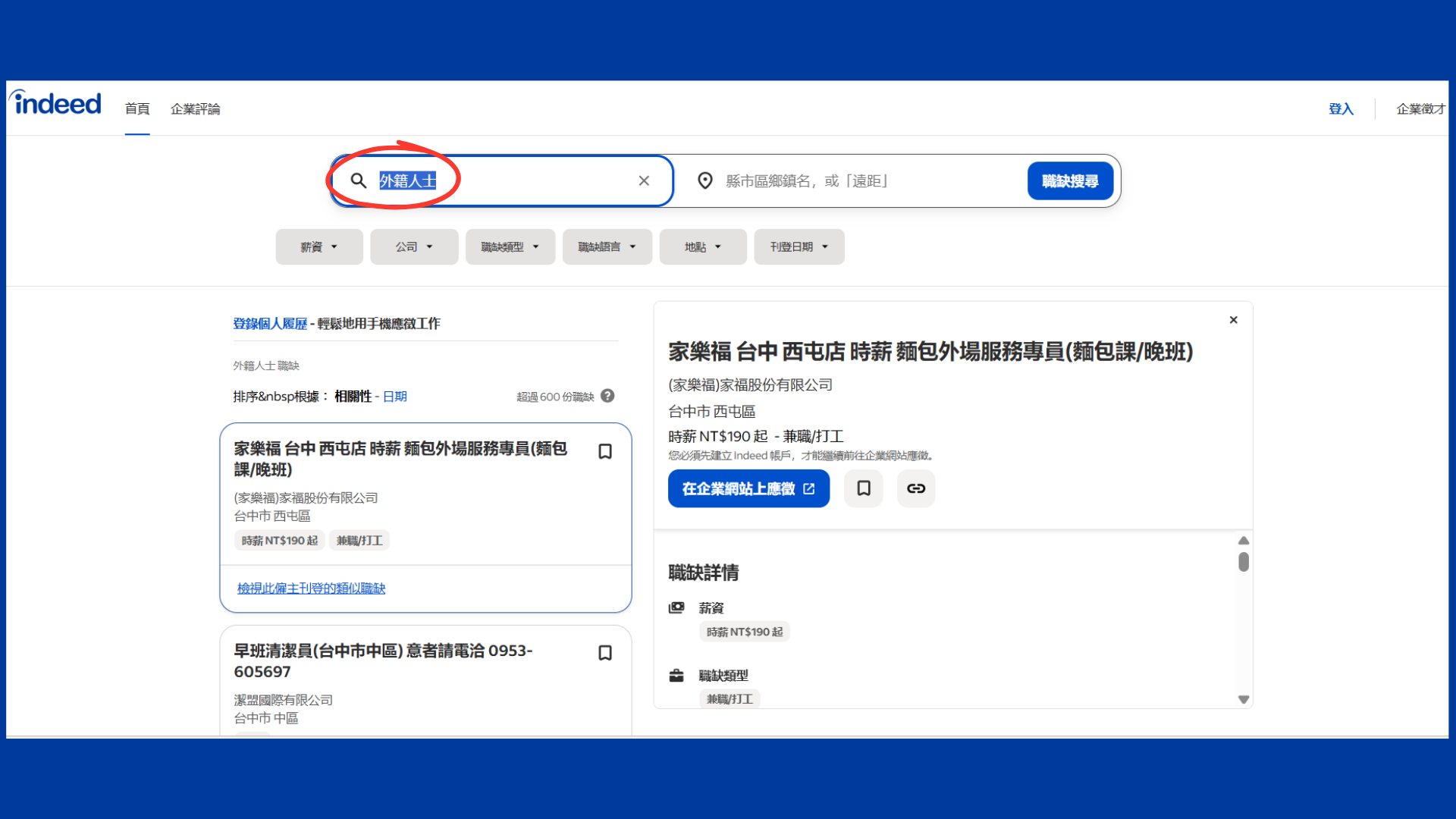Expand the 公司 filter dropdown
Screen dimensions: 1456x819
(x=414, y=247)
